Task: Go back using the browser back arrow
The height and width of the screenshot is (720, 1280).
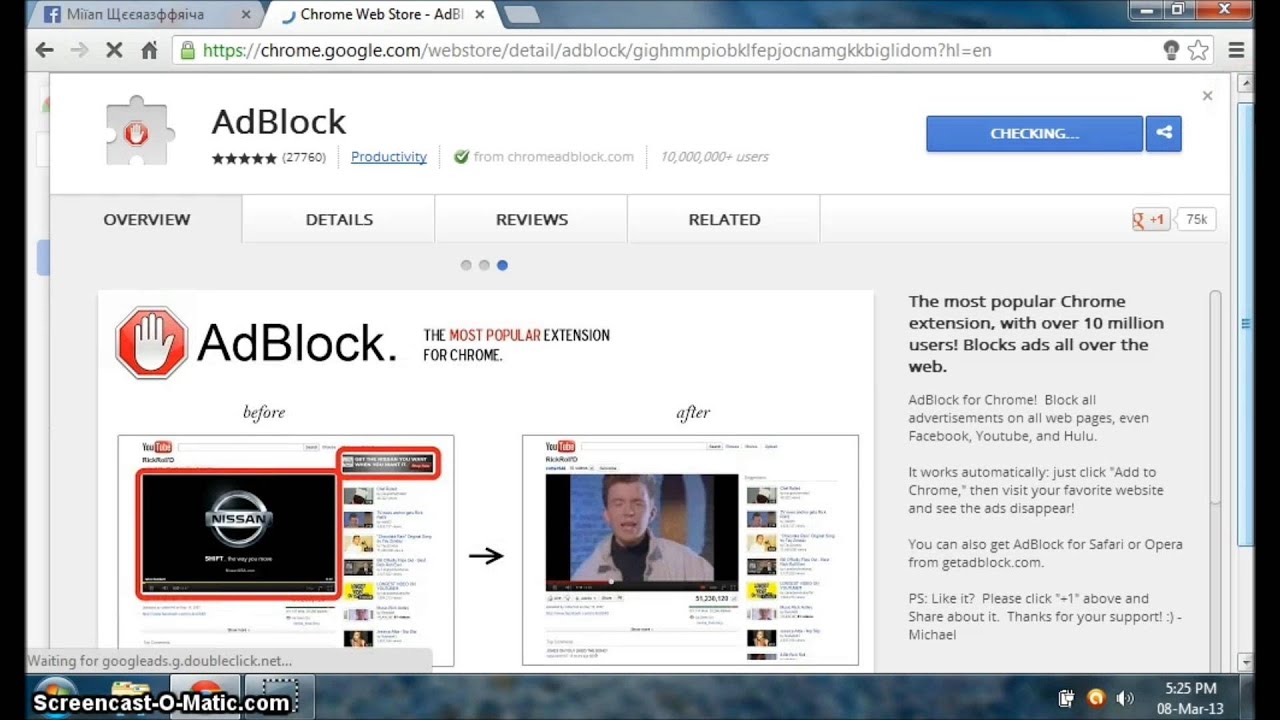Action: 44,50
